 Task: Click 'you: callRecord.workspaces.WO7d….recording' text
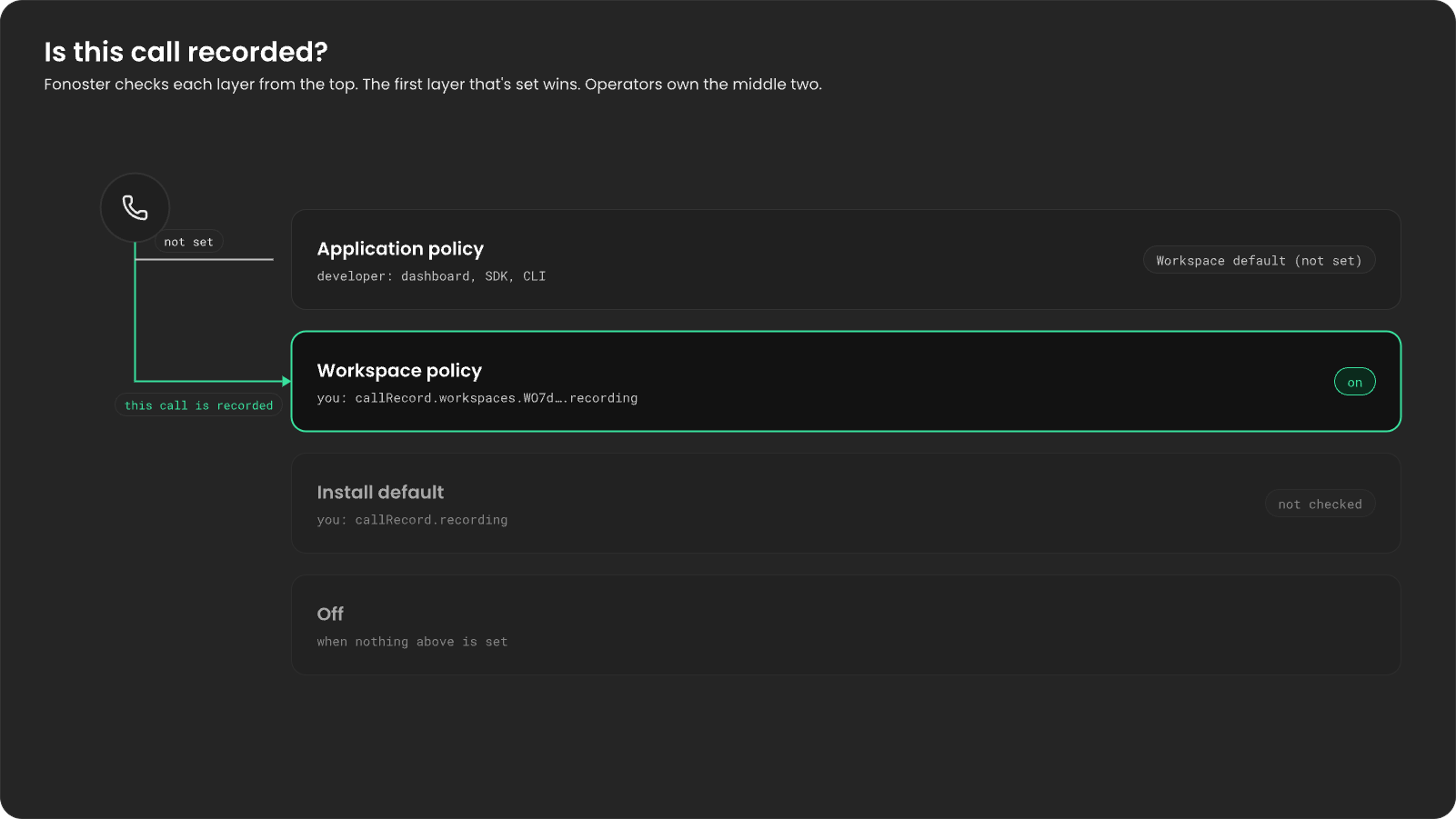(x=477, y=398)
